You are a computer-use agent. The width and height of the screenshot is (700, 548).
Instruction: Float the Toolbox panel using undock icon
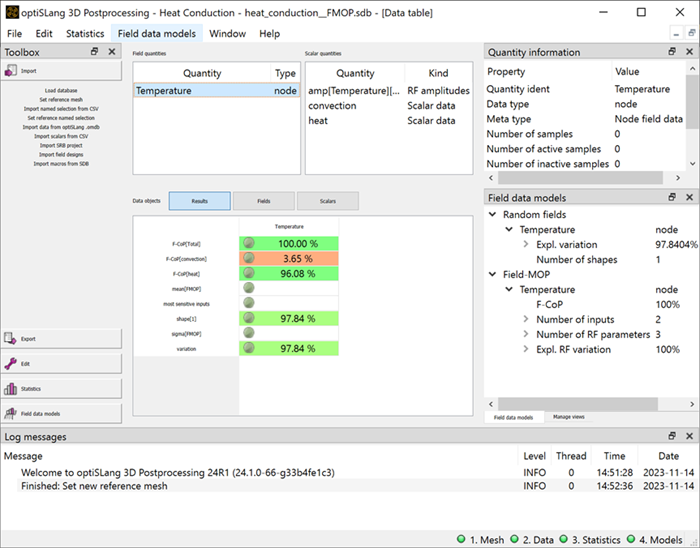(95, 51)
